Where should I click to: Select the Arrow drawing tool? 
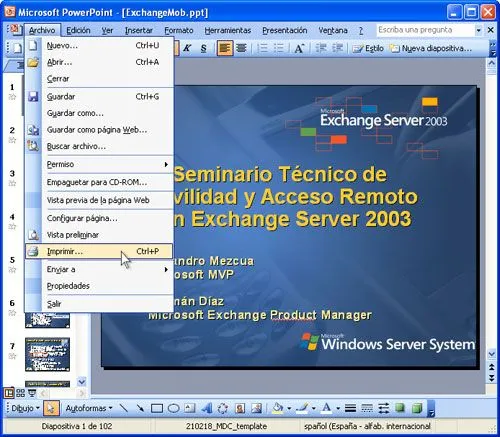click(x=140, y=408)
